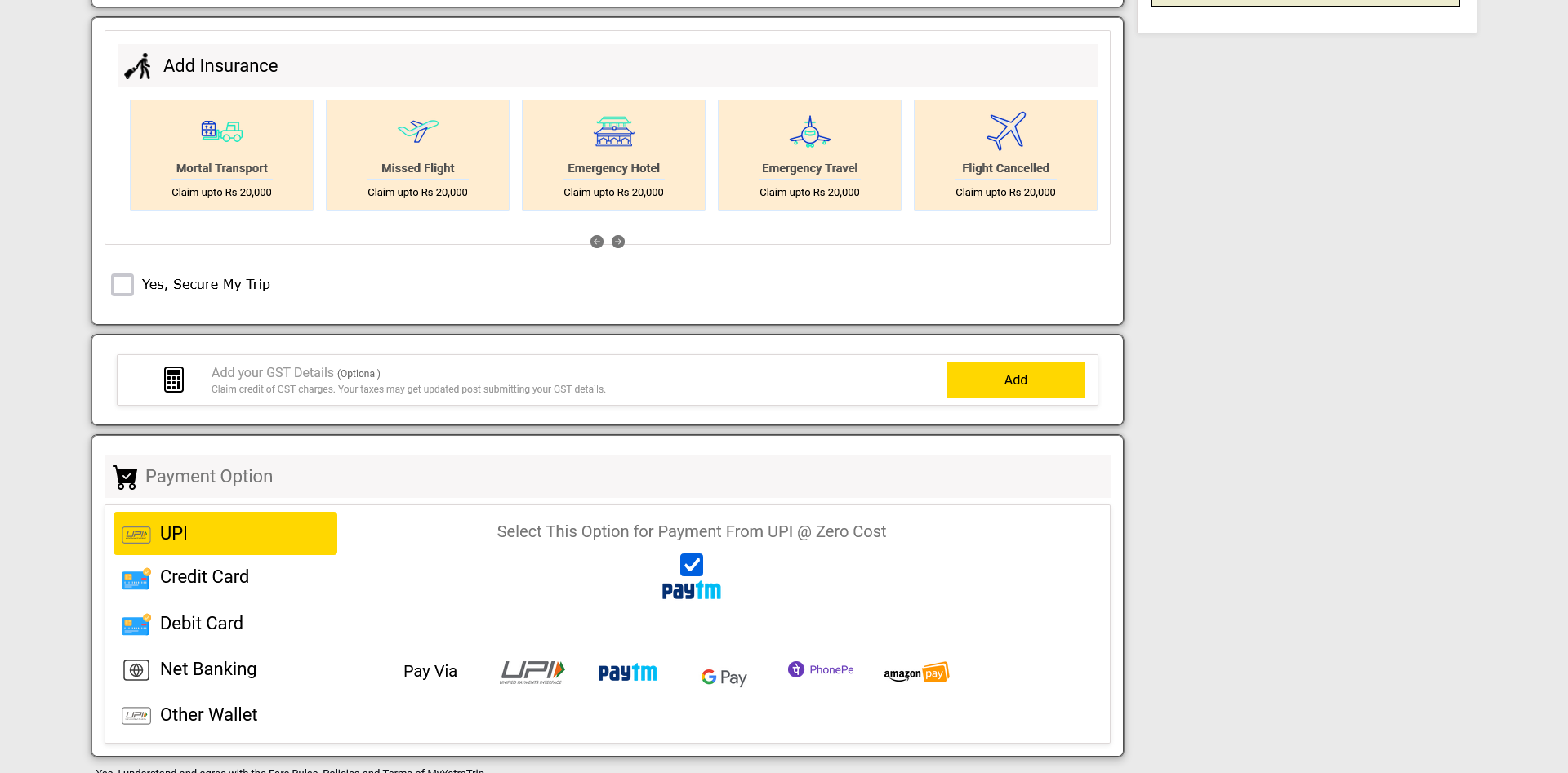Click Claim credit of GST charges note
1568x773 pixels.
pyautogui.click(x=408, y=389)
